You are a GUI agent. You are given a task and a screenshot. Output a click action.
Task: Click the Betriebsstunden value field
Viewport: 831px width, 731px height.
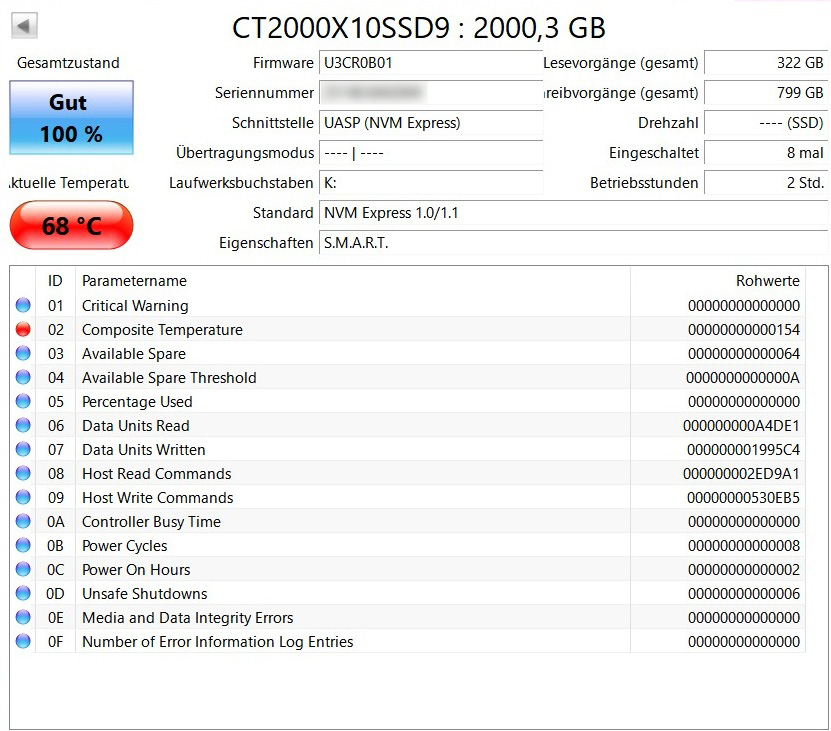pyautogui.click(x=766, y=183)
